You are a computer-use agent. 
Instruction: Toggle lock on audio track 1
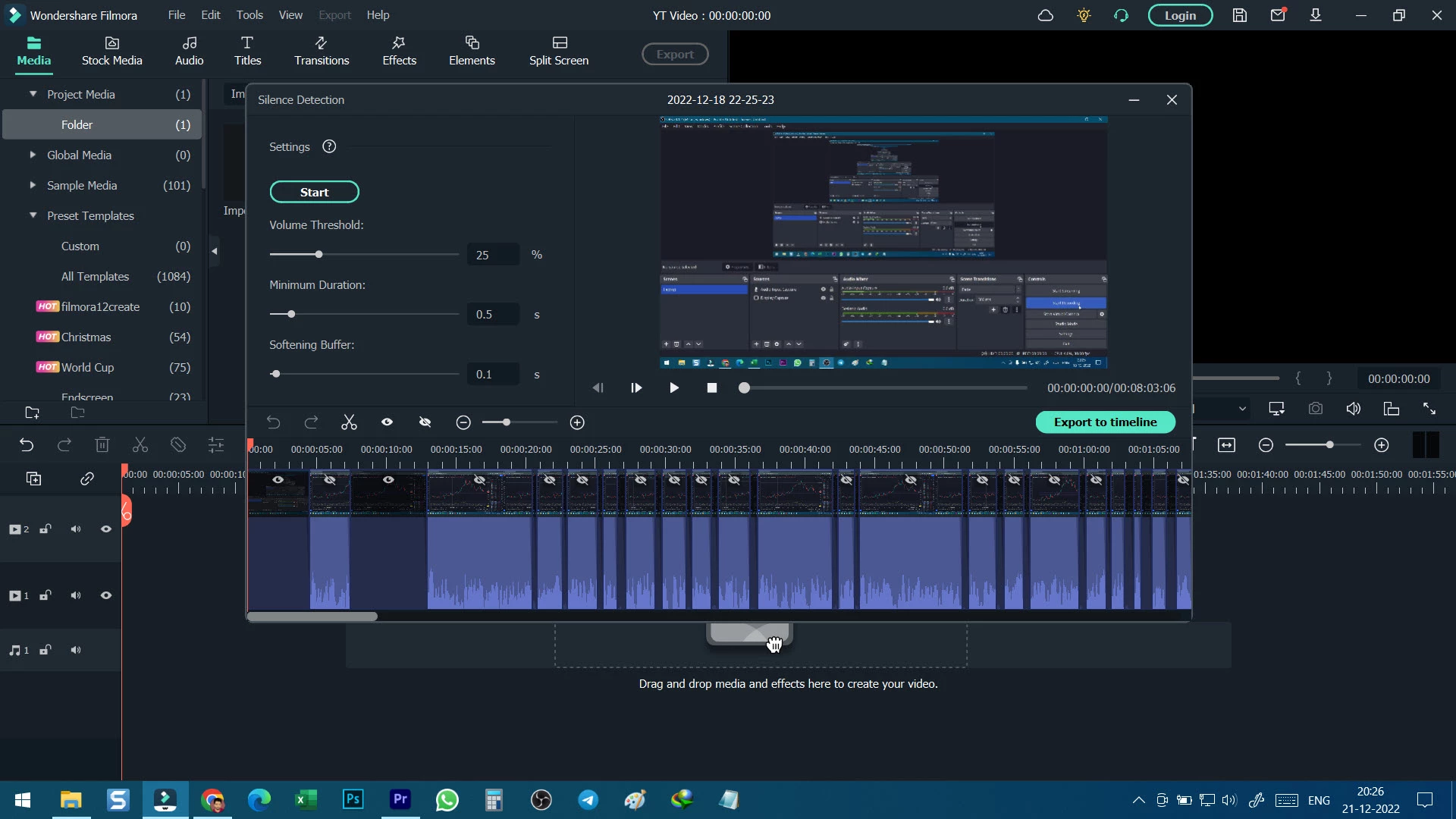pyautogui.click(x=45, y=650)
